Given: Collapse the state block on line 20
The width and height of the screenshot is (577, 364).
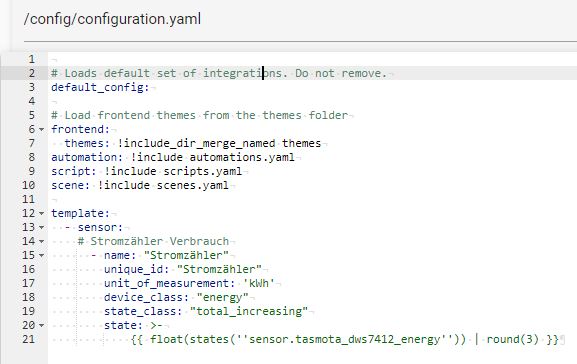Looking at the screenshot, I should click(x=41, y=325).
